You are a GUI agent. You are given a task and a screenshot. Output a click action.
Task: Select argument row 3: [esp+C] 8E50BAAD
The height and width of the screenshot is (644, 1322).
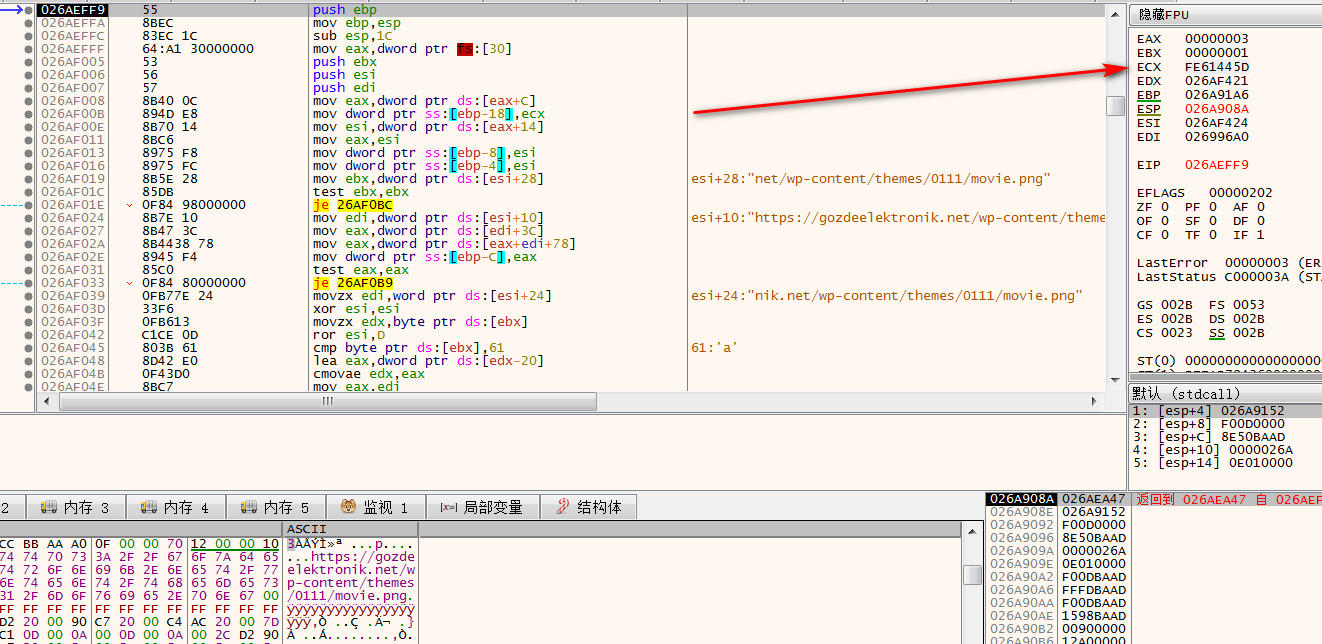pyautogui.click(x=1225, y=437)
